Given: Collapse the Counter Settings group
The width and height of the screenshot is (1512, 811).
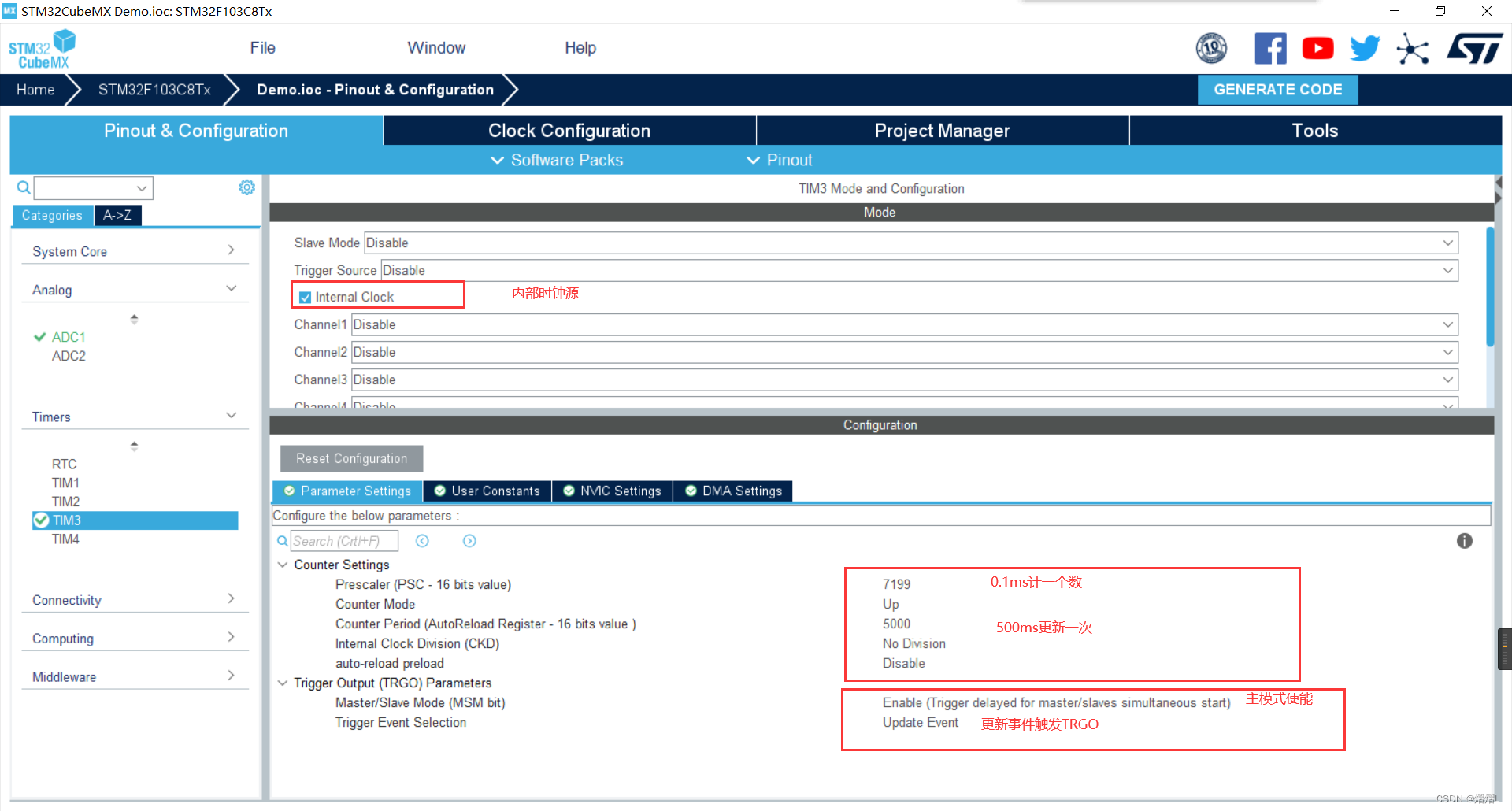Looking at the screenshot, I should point(283,565).
